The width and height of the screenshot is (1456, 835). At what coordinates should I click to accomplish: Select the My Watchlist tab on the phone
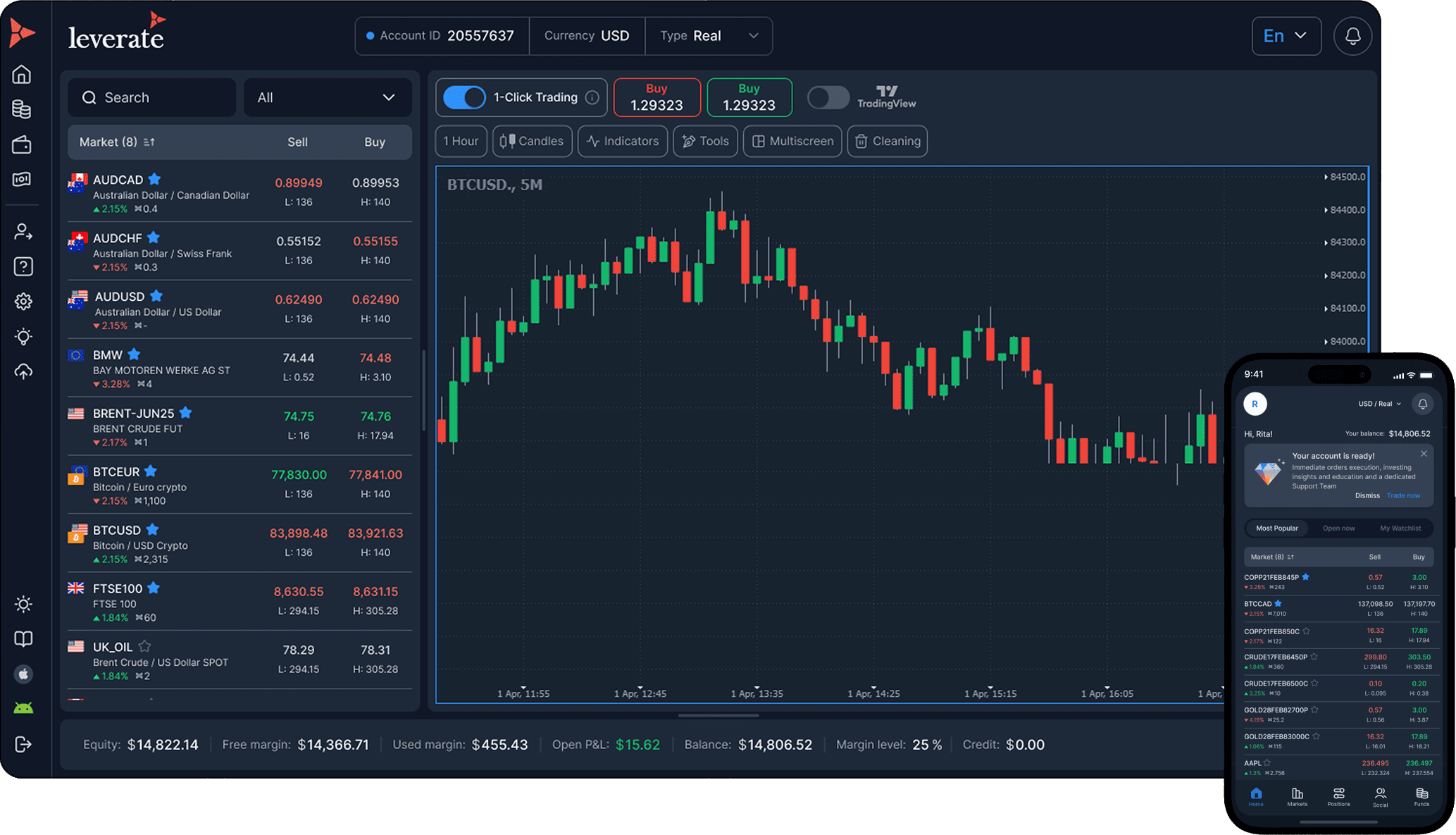1400,528
